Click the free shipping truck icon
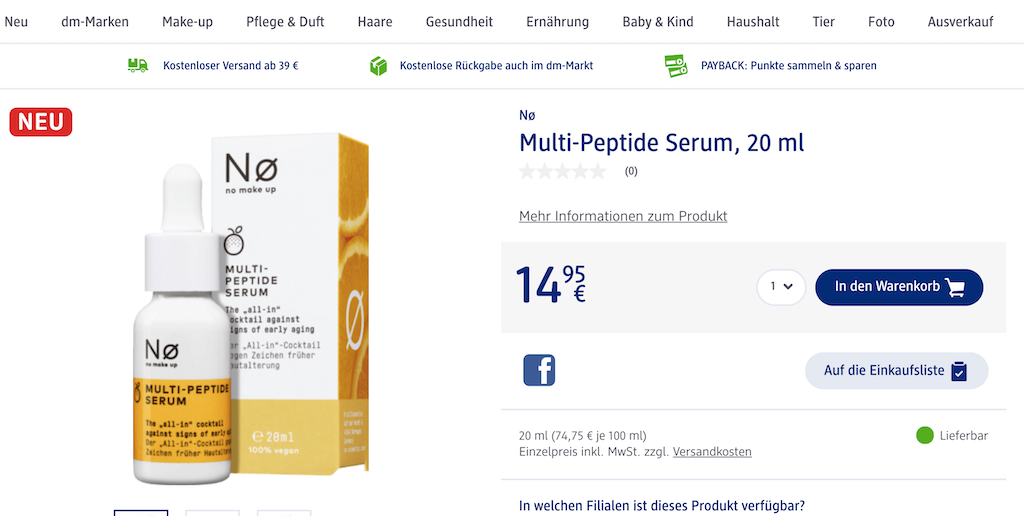Image resolution: width=1024 pixels, height=516 pixels. click(138, 65)
